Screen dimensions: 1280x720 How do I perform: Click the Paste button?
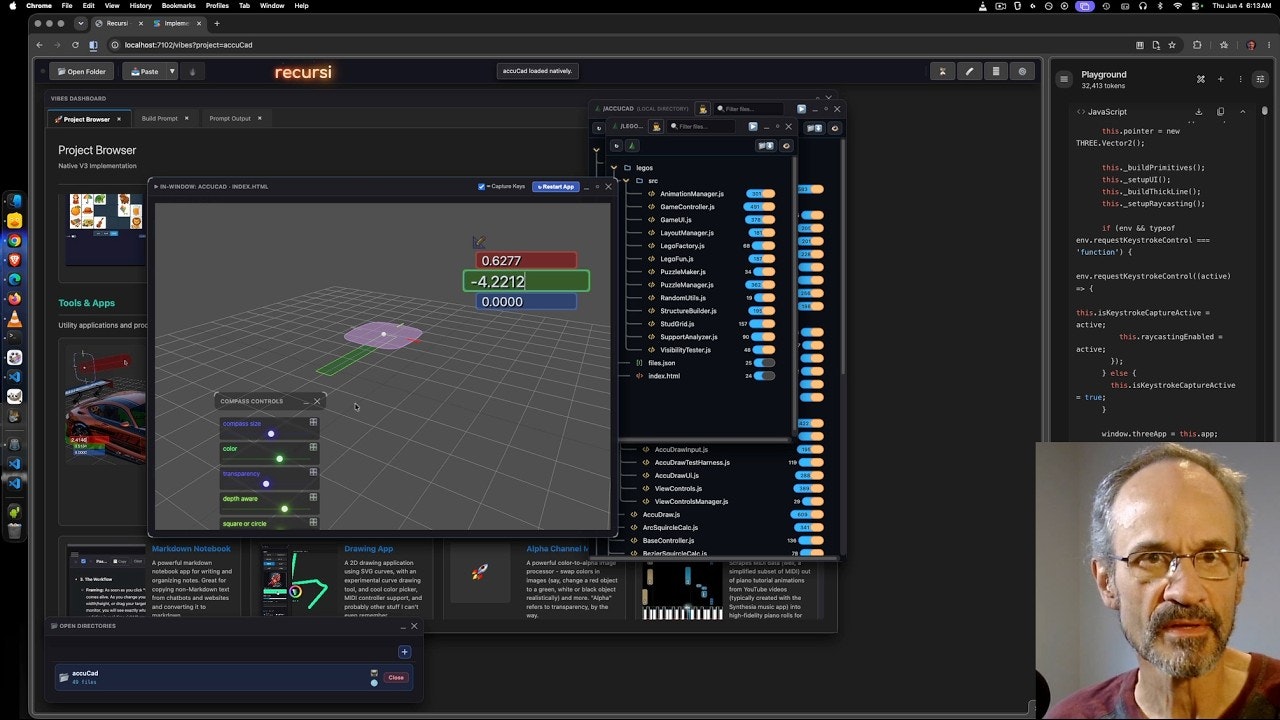(x=144, y=71)
